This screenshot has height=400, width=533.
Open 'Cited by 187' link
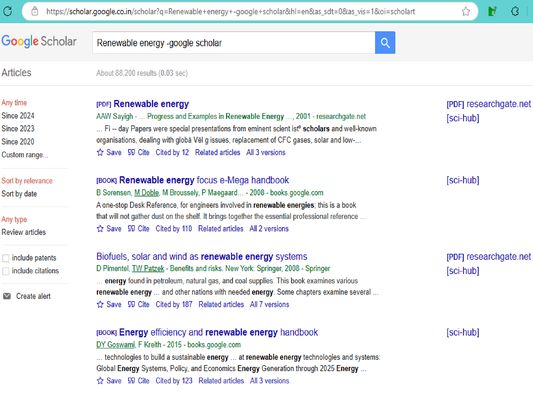(x=174, y=304)
